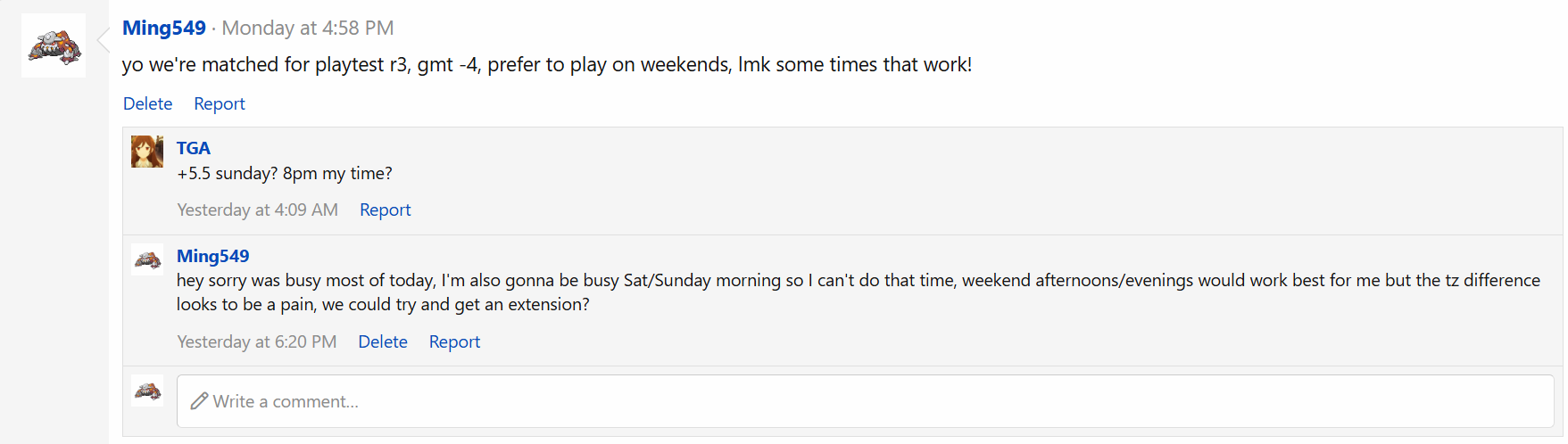Focus the "Write a comment..." field
This screenshot has height=444, width=1568.
point(864,401)
